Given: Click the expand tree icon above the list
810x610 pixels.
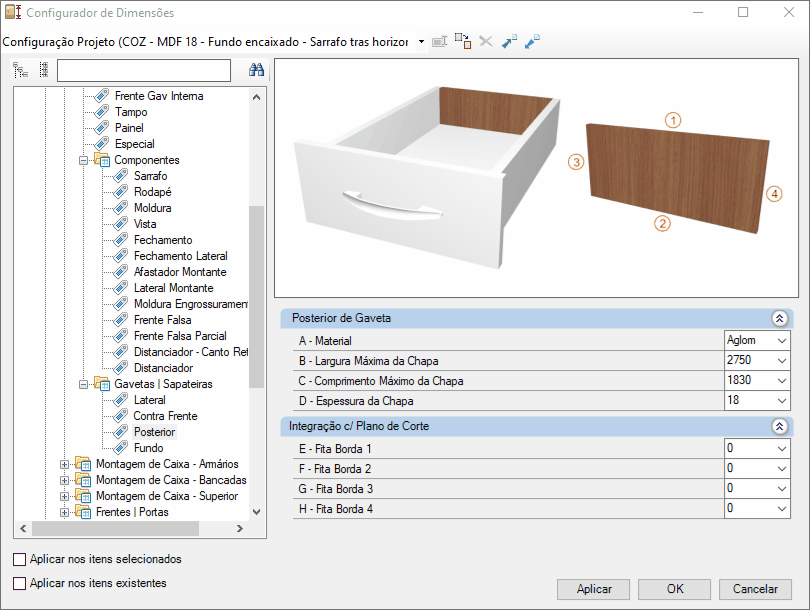Looking at the screenshot, I should [21, 70].
